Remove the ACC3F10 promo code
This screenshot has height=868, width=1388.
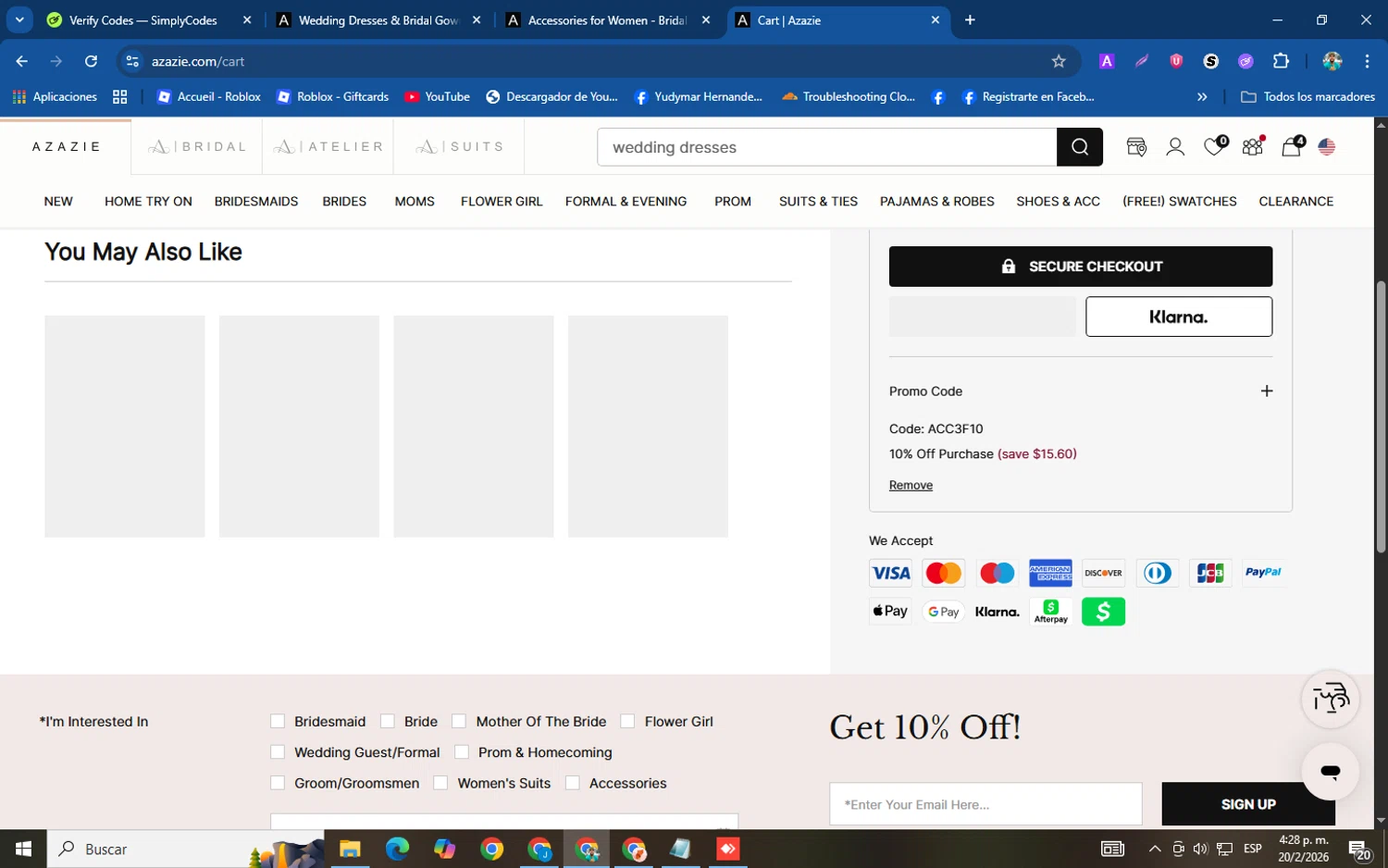click(x=911, y=485)
